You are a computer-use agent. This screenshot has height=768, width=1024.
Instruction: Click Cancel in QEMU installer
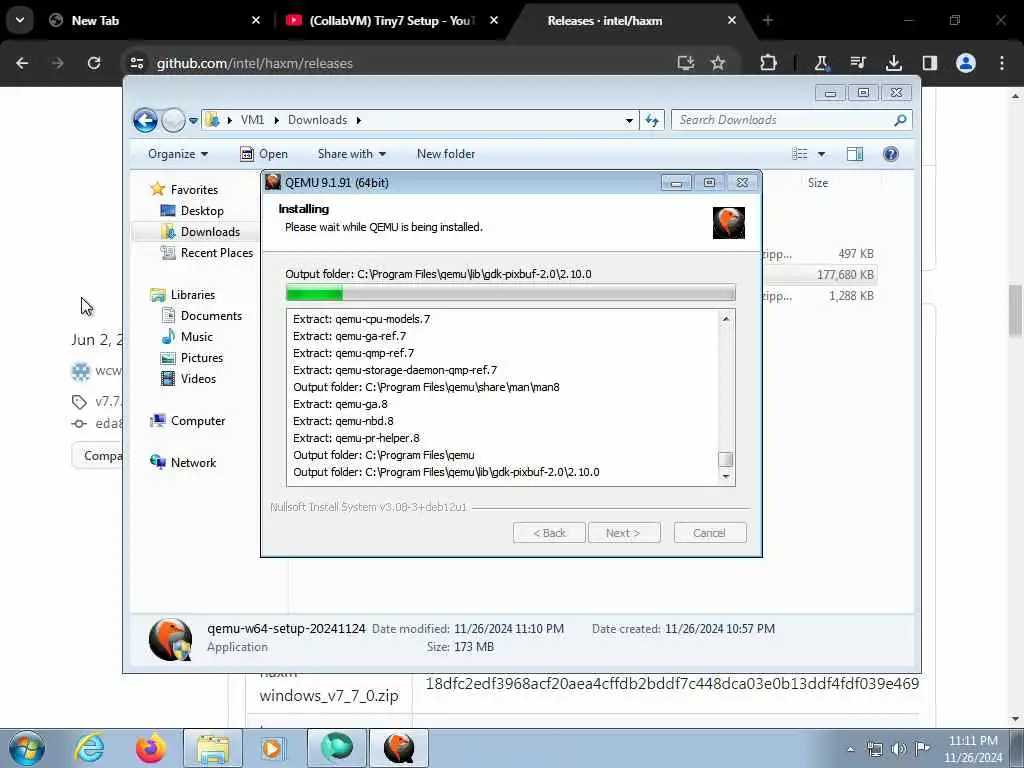(x=709, y=533)
